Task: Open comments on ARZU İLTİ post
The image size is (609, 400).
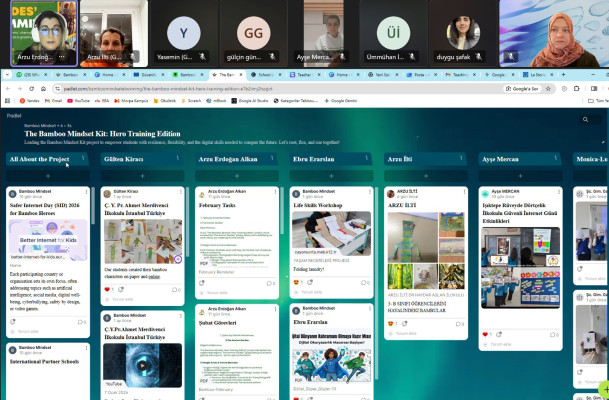Action: coord(459,324)
